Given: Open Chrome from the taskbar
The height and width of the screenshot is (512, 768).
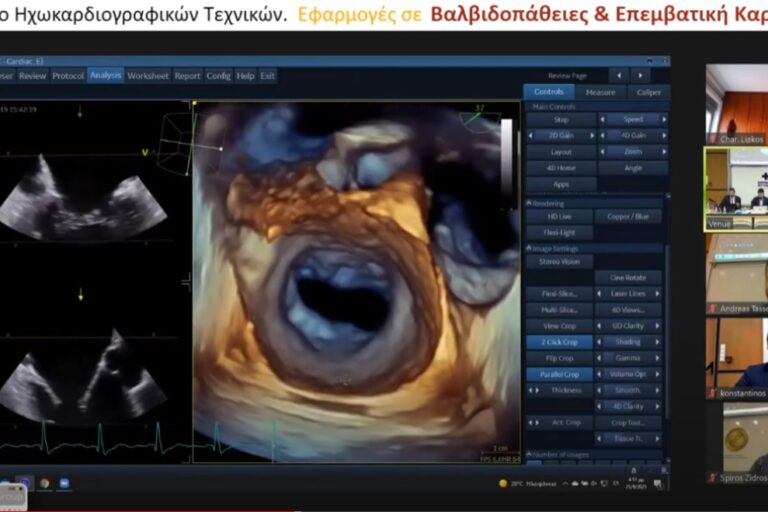Looking at the screenshot, I should point(45,484).
